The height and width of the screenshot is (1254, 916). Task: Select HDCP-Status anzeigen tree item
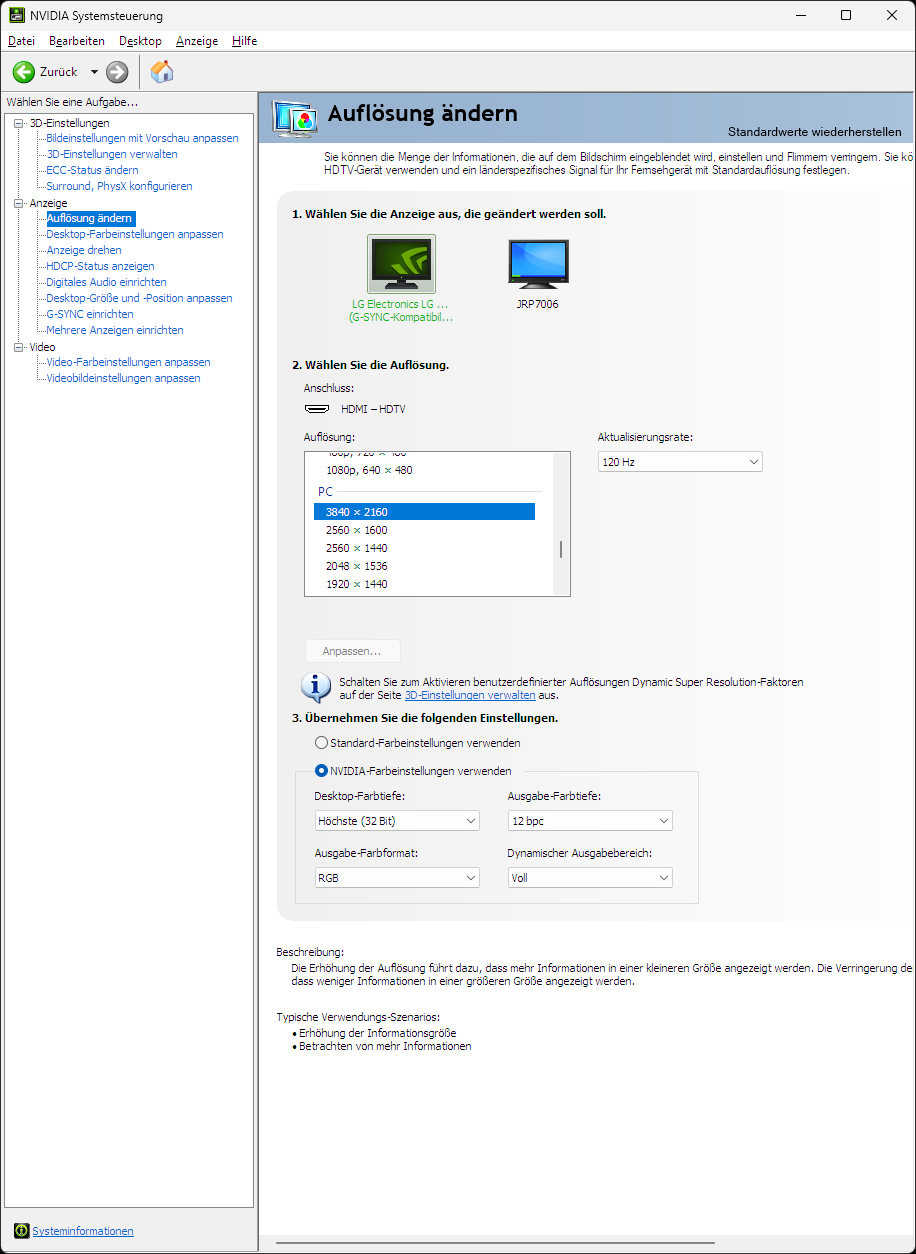point(100,266)
